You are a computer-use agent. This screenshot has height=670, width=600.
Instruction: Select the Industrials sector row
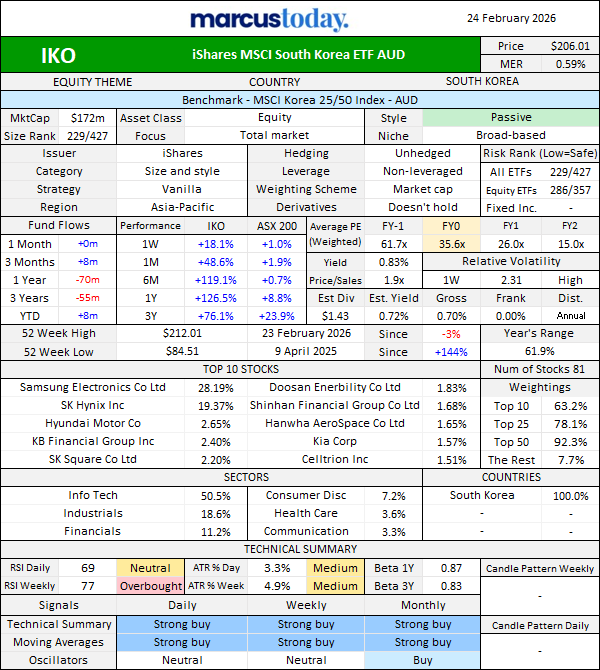point(124,514)
